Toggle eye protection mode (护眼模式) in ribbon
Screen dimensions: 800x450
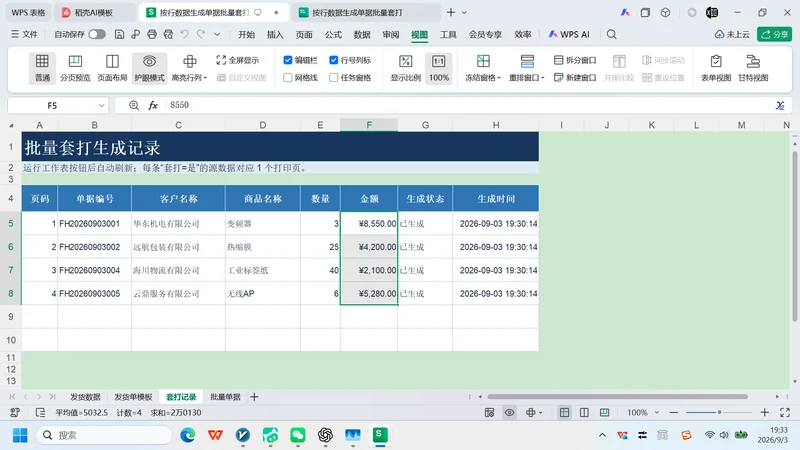[149, 68]
